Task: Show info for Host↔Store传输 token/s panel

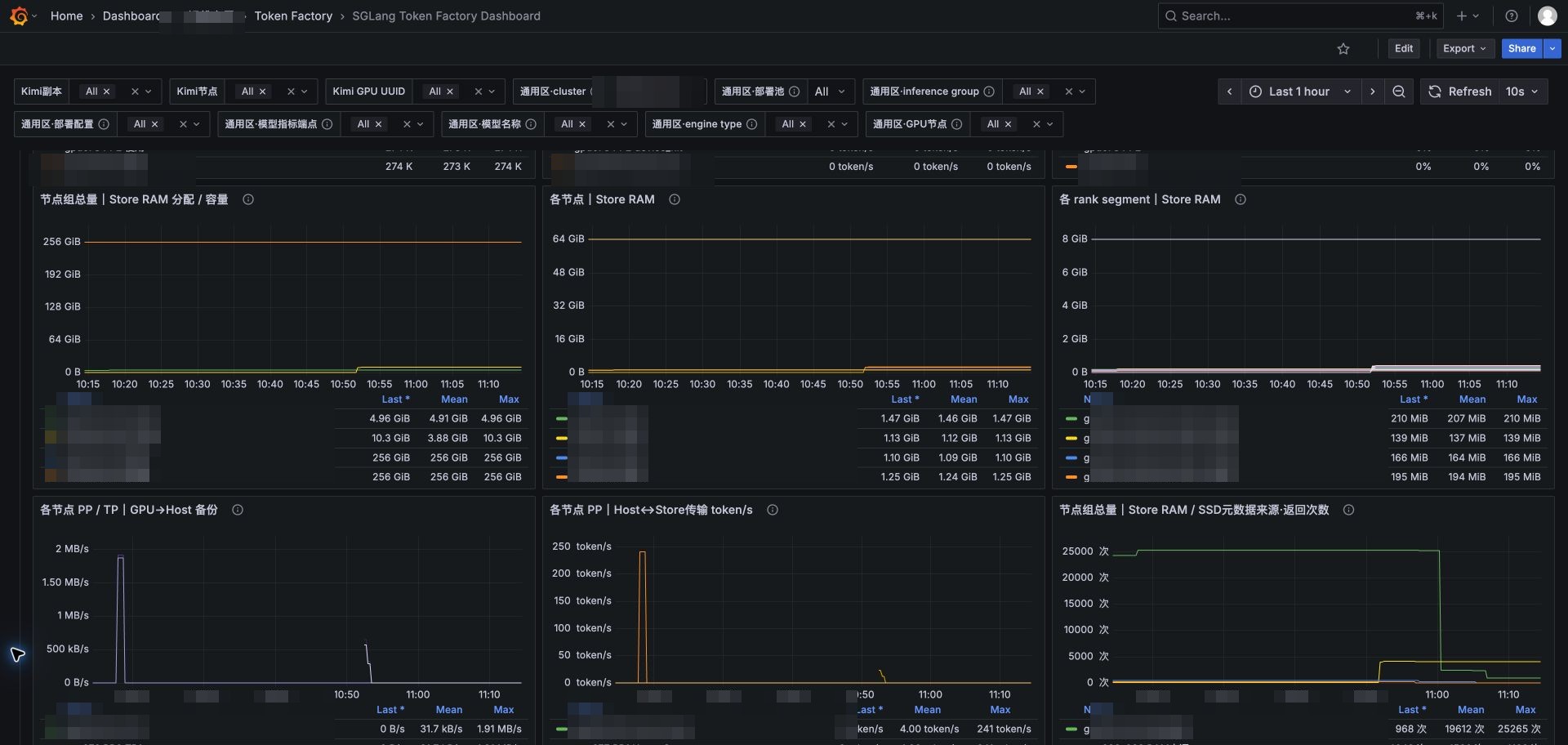Action: (x=773, y=510)
